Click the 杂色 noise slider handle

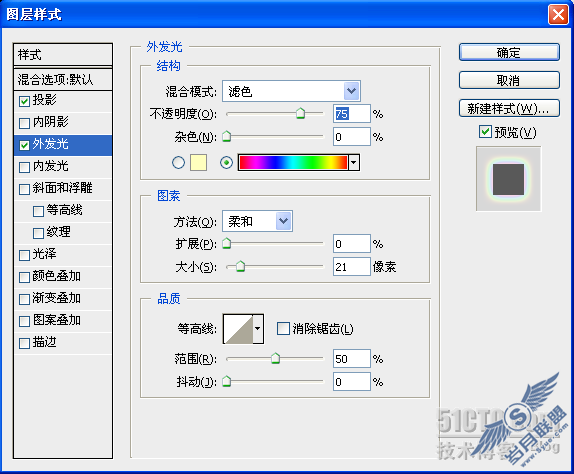(227, 136)
